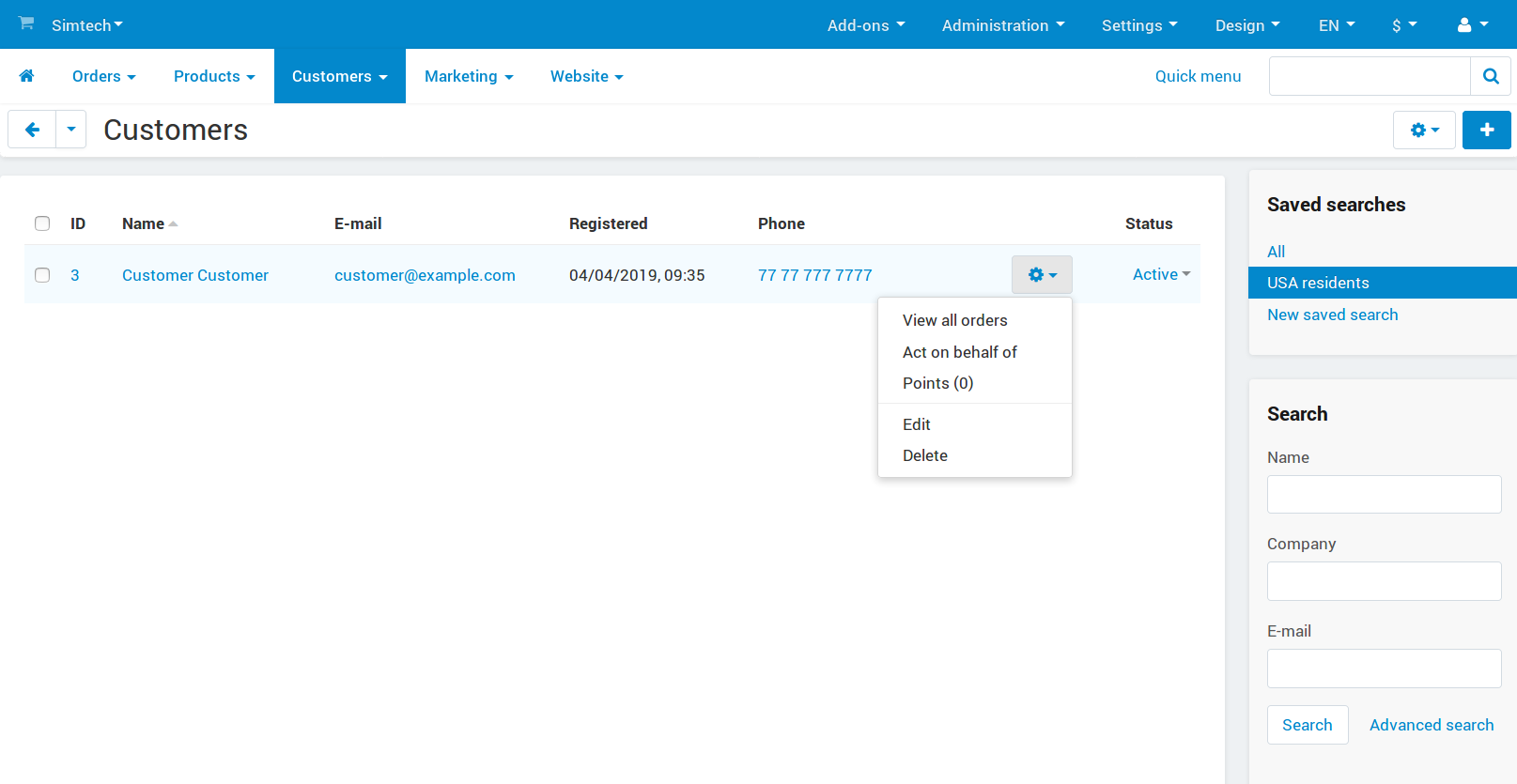Open the EN language dropdown
1517x784 pixels.
pyautogui.click(x=1337, y=25)
